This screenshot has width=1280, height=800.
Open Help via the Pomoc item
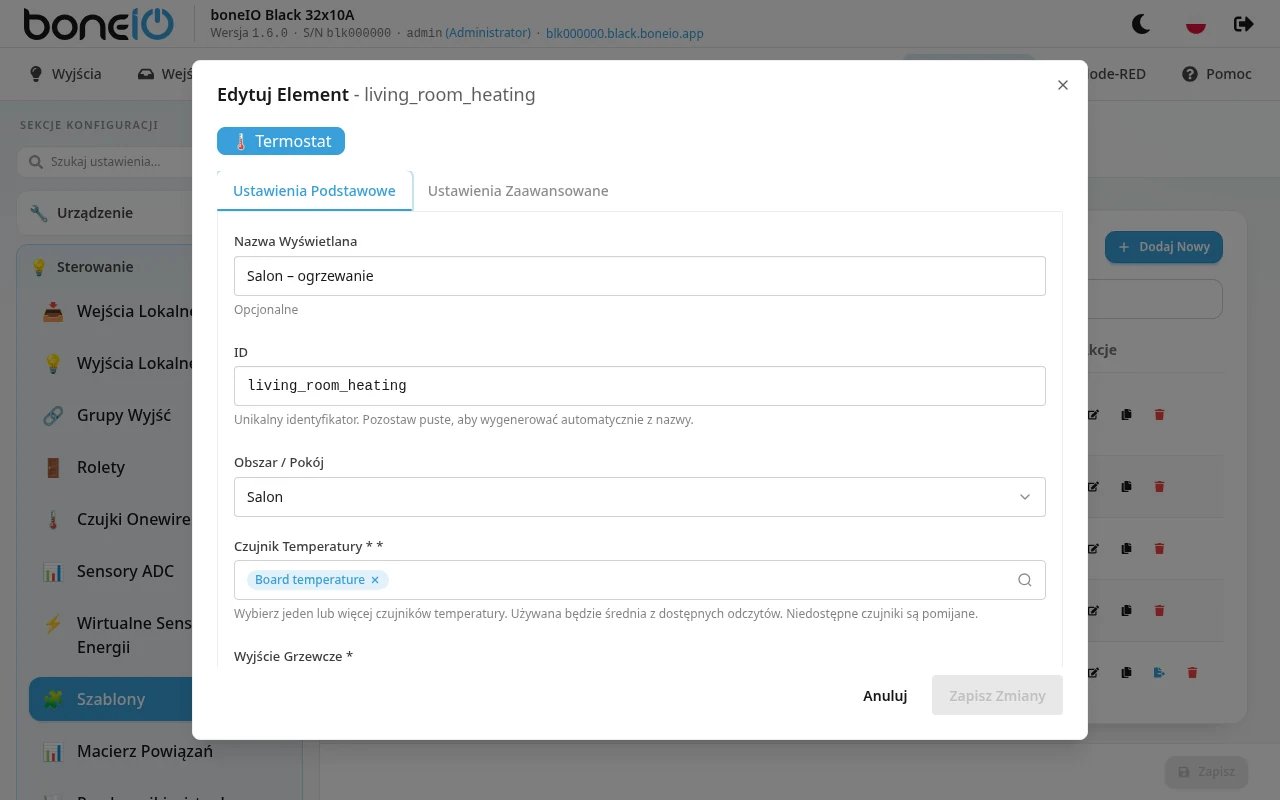1217,74
